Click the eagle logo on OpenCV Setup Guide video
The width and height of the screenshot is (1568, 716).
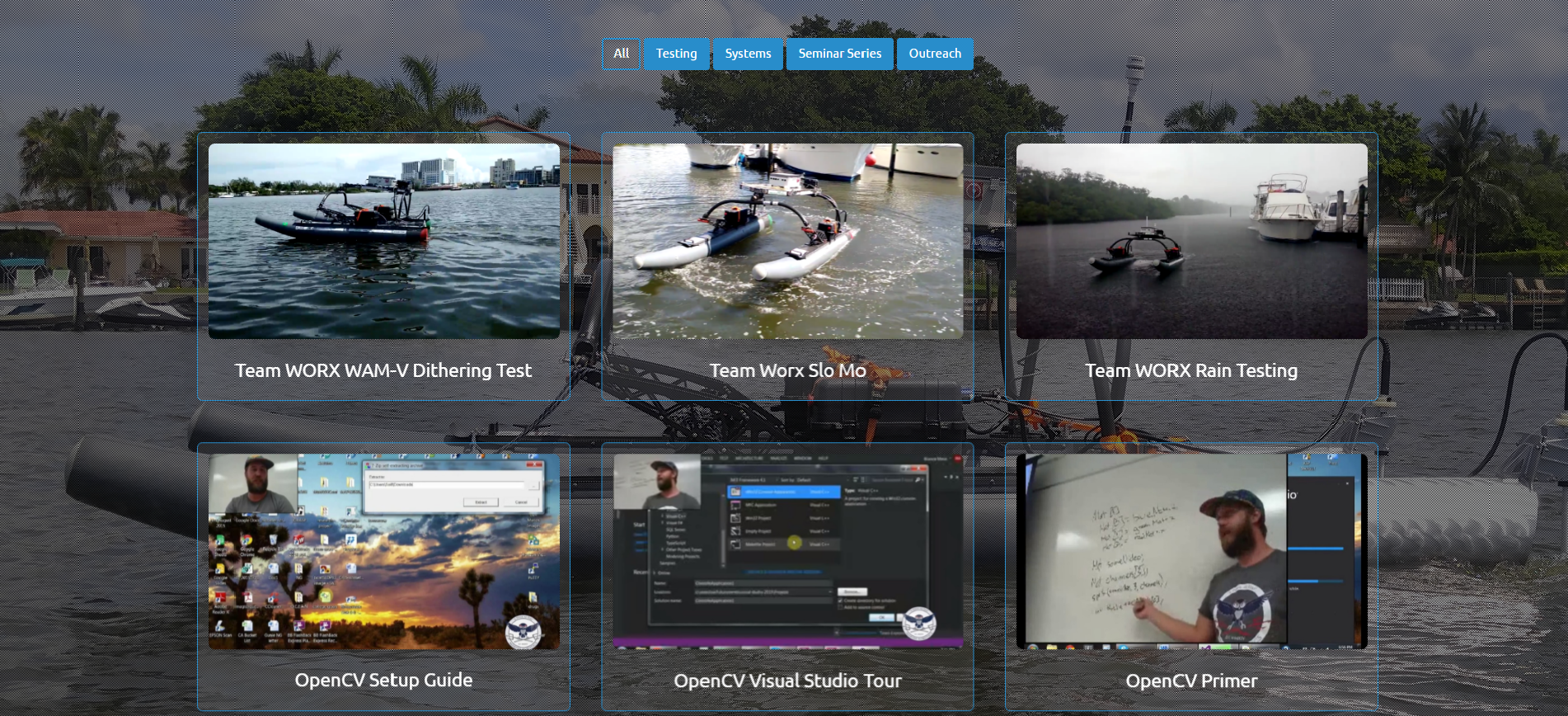point(523,632)
